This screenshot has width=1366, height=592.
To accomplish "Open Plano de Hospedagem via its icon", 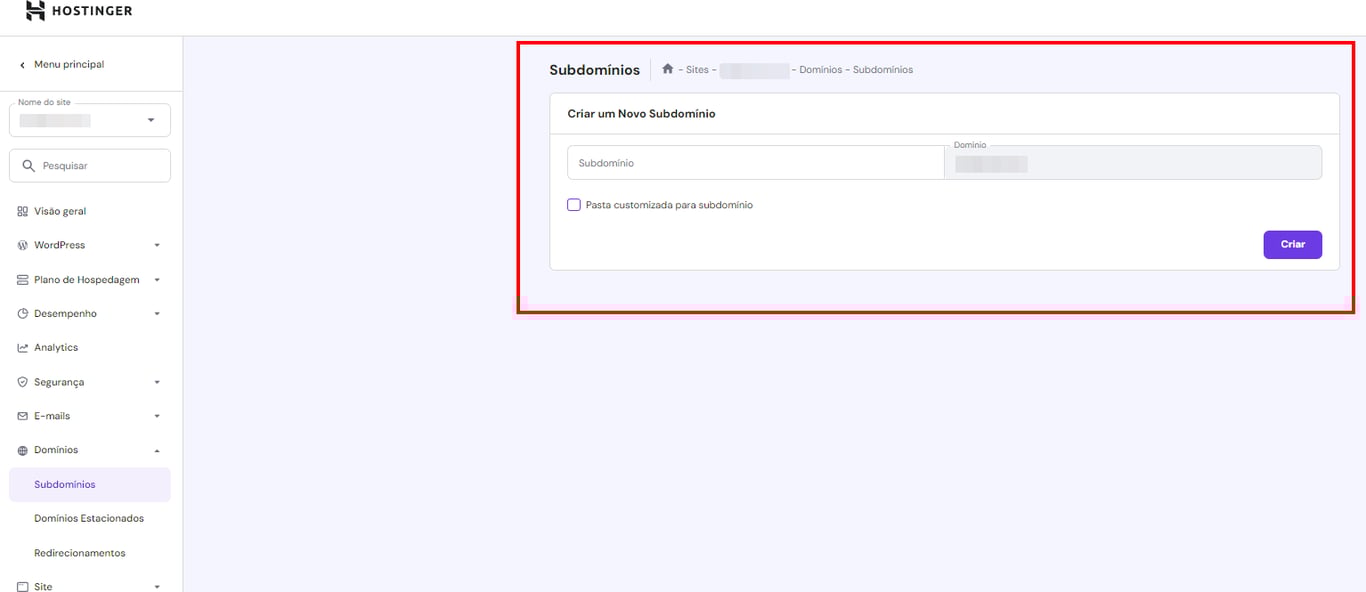I will pyautogui.click(x=21, y=279).
